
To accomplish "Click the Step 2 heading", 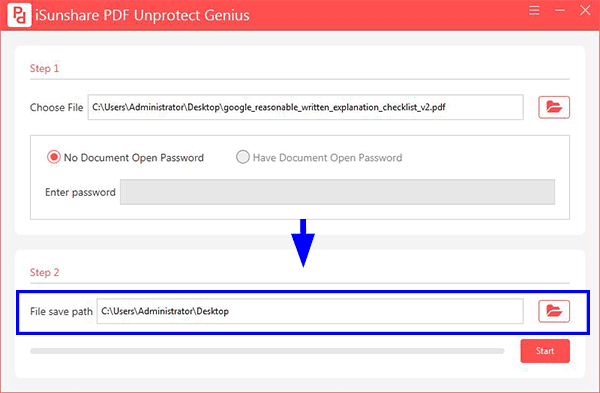I will tap(44, 272).
